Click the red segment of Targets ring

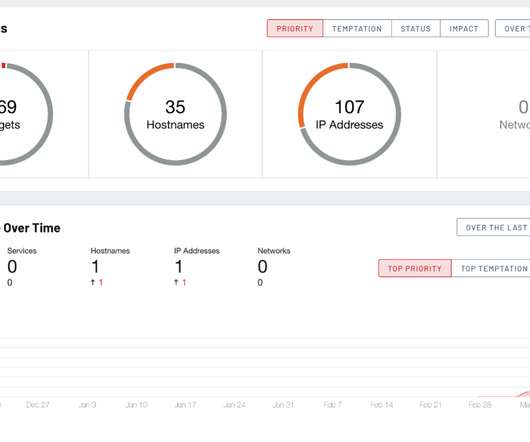3,65
